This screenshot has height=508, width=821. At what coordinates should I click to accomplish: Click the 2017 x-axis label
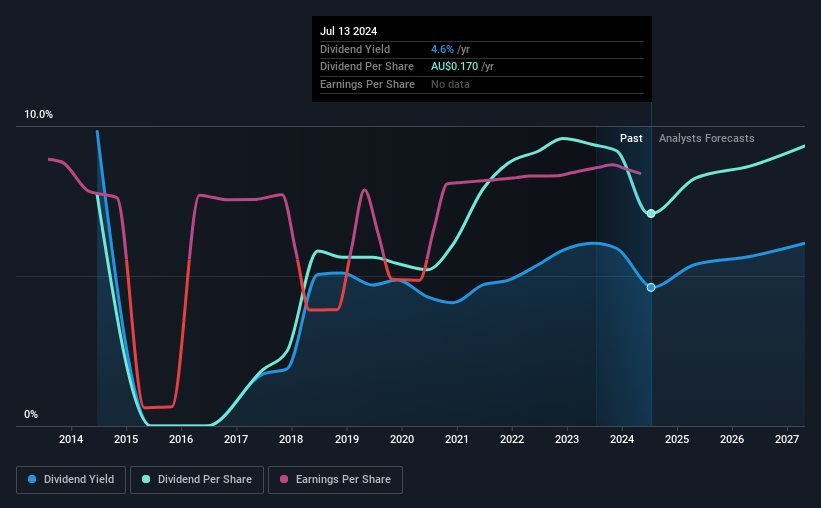(x=236, y=439)
